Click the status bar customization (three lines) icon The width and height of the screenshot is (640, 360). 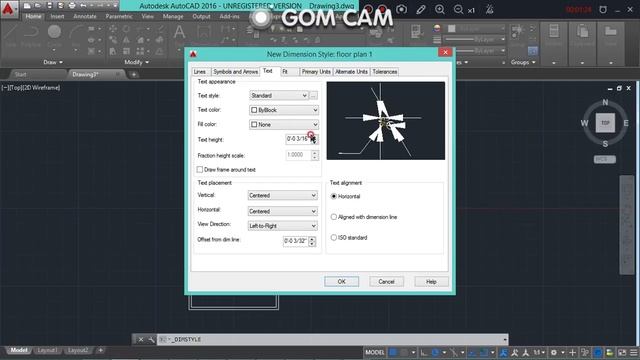pos(633,352)
